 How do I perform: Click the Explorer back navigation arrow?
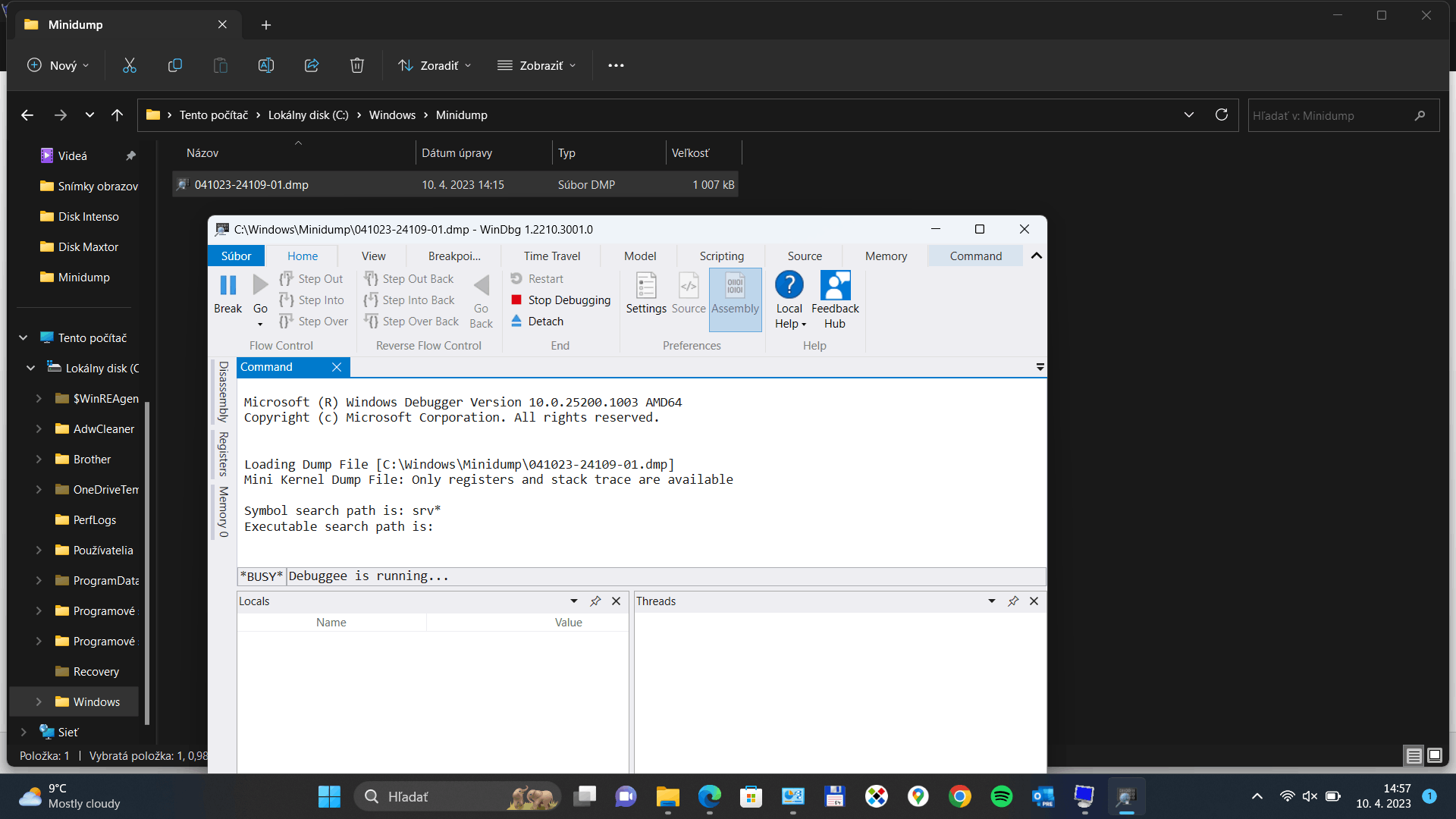point(27,115)
